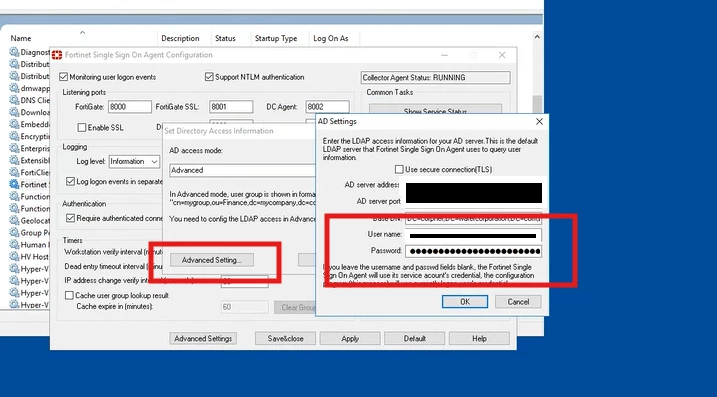Select the Diagnost service row name
The image size is (717, 397).
[35, 52]
